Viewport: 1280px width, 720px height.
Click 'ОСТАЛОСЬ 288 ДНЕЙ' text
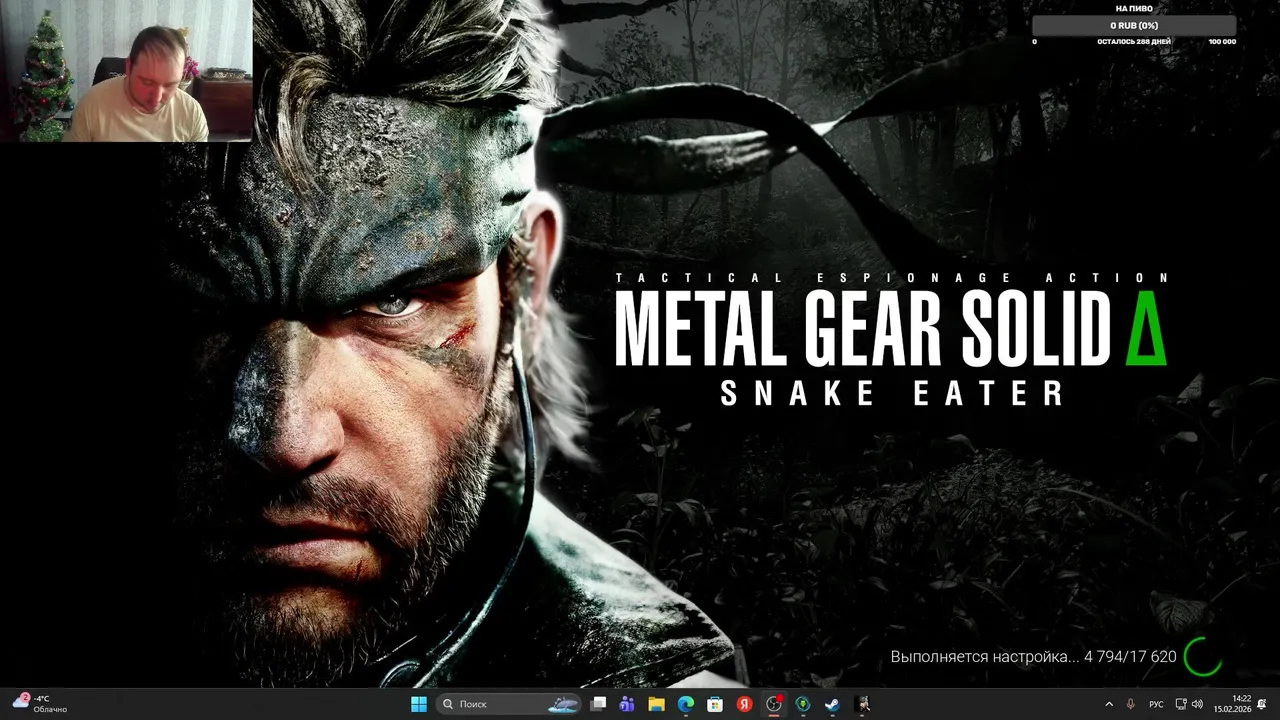pos(1134,42)
